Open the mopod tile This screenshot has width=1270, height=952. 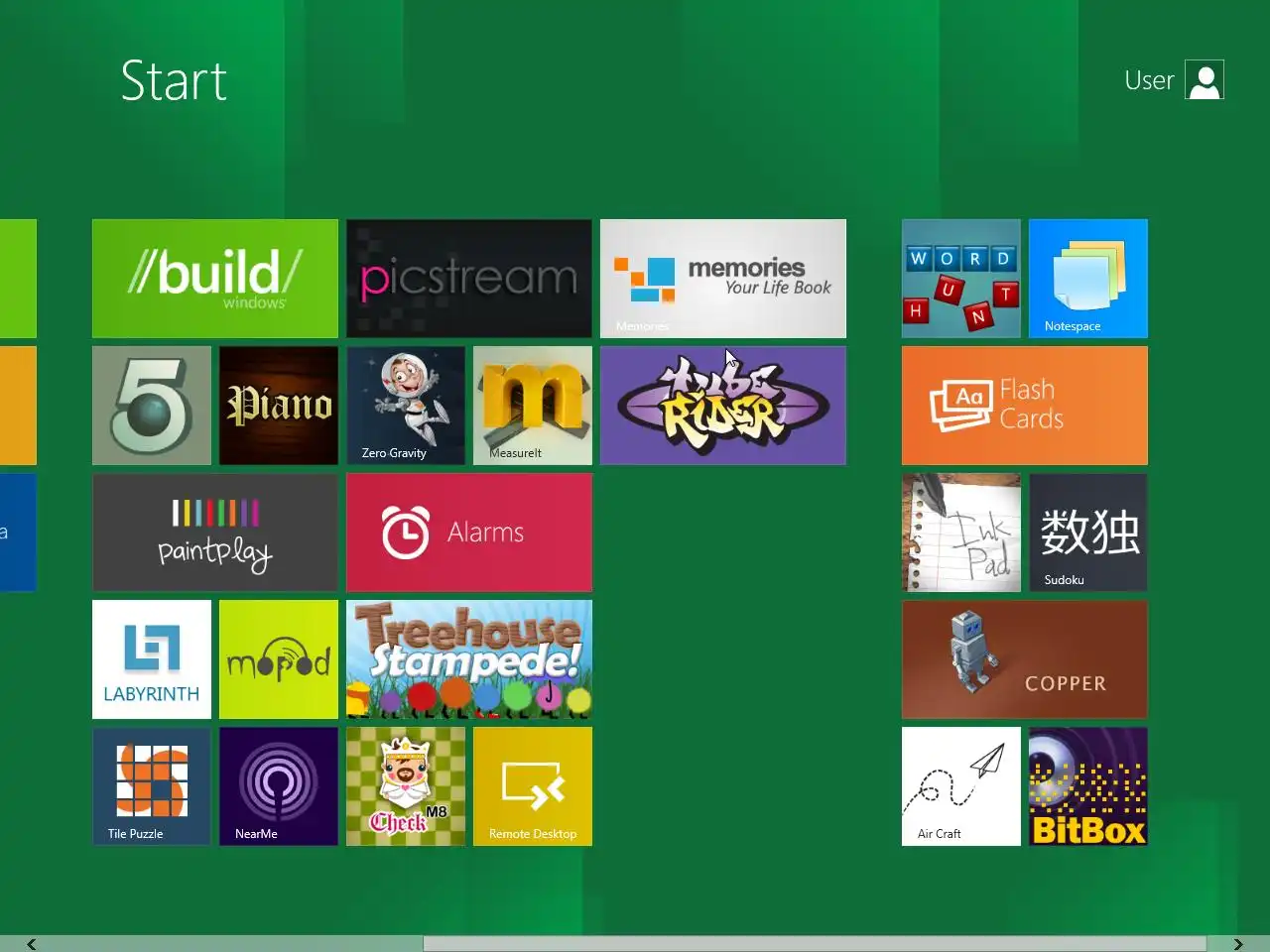(279, 659)
